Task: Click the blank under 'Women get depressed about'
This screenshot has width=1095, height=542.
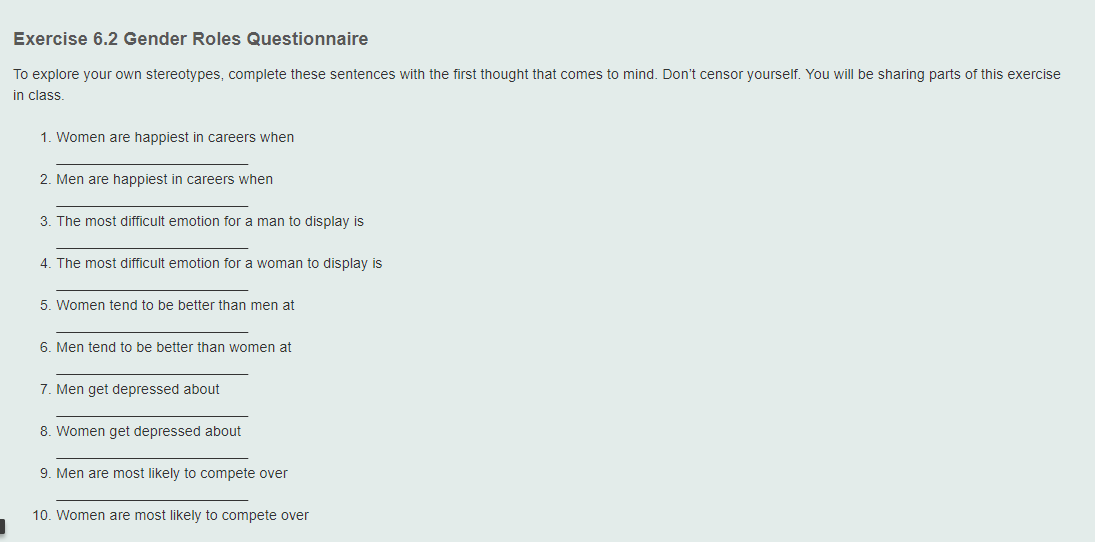Action: pyautogui.click(x=152, y=453)
